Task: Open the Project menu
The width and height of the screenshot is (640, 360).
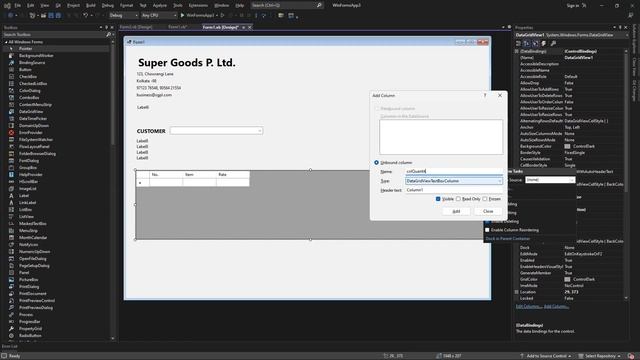Action: point(73,5)
